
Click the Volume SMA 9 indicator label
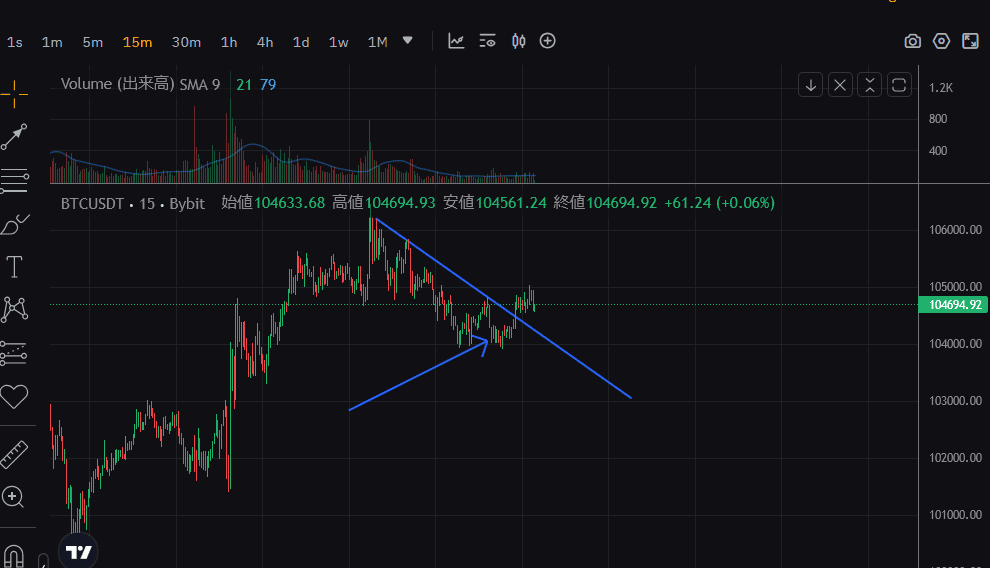click(140, 85)
